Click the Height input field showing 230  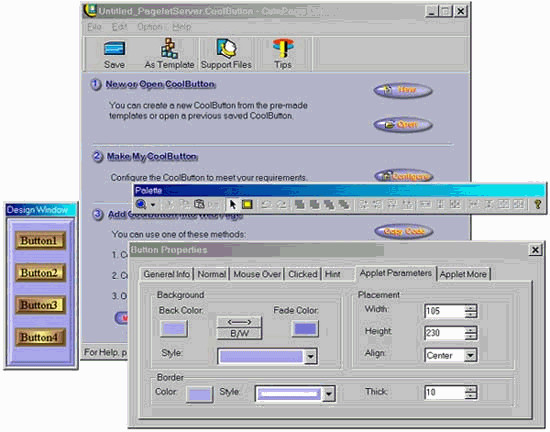[x=444, y=333]
